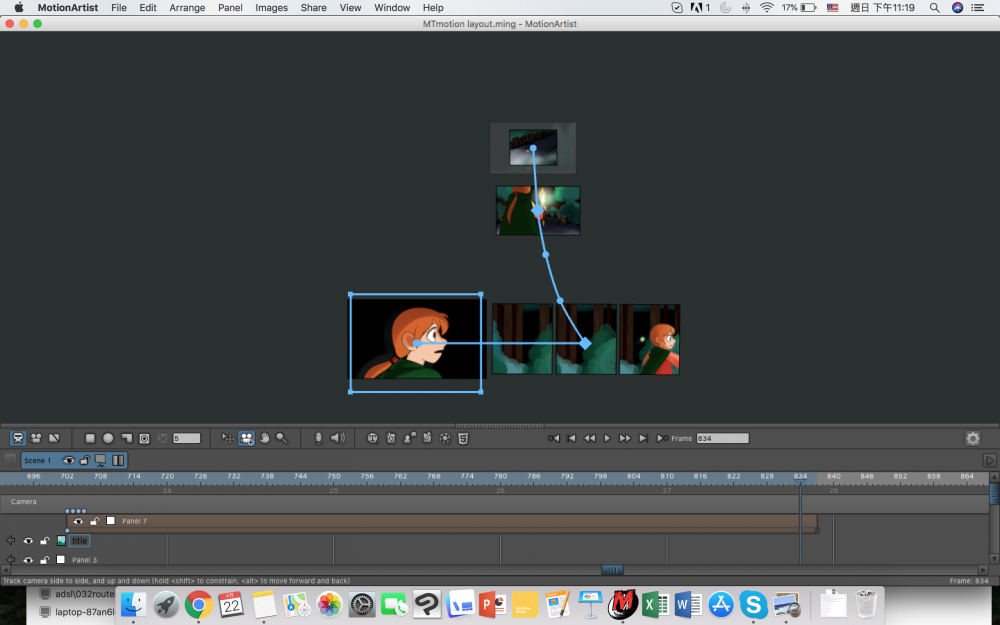The image size is (1000, 625).
Task: Click timeline vertical scroll down arrow
Action: pos(994,559)
